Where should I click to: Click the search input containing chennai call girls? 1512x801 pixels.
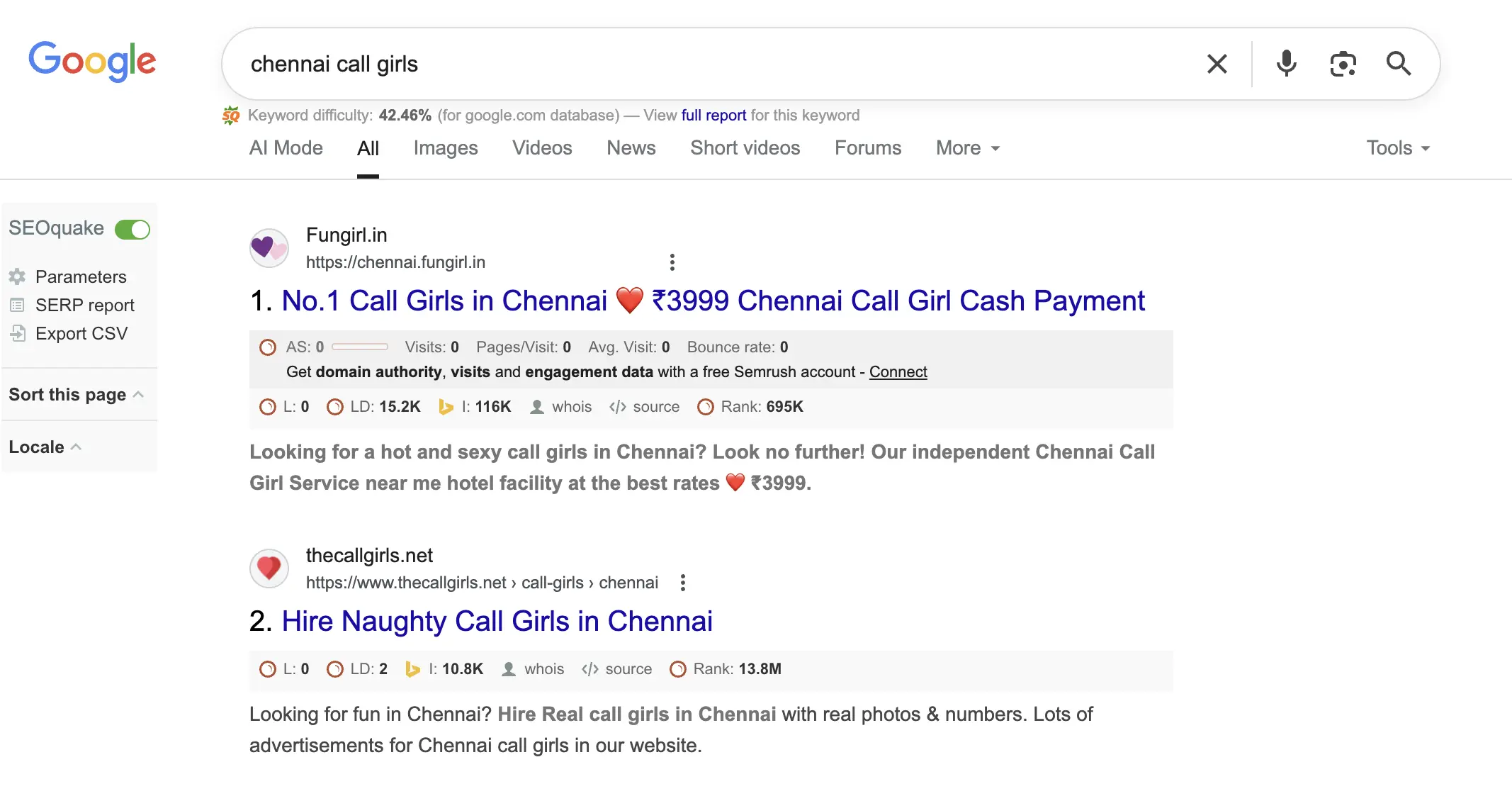pyautogui.click(x=716, y=64)
